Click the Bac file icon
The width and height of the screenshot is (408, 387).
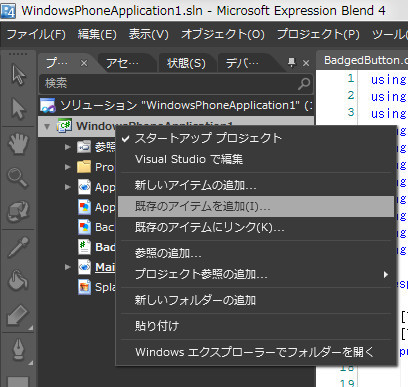tap(84, 227)
